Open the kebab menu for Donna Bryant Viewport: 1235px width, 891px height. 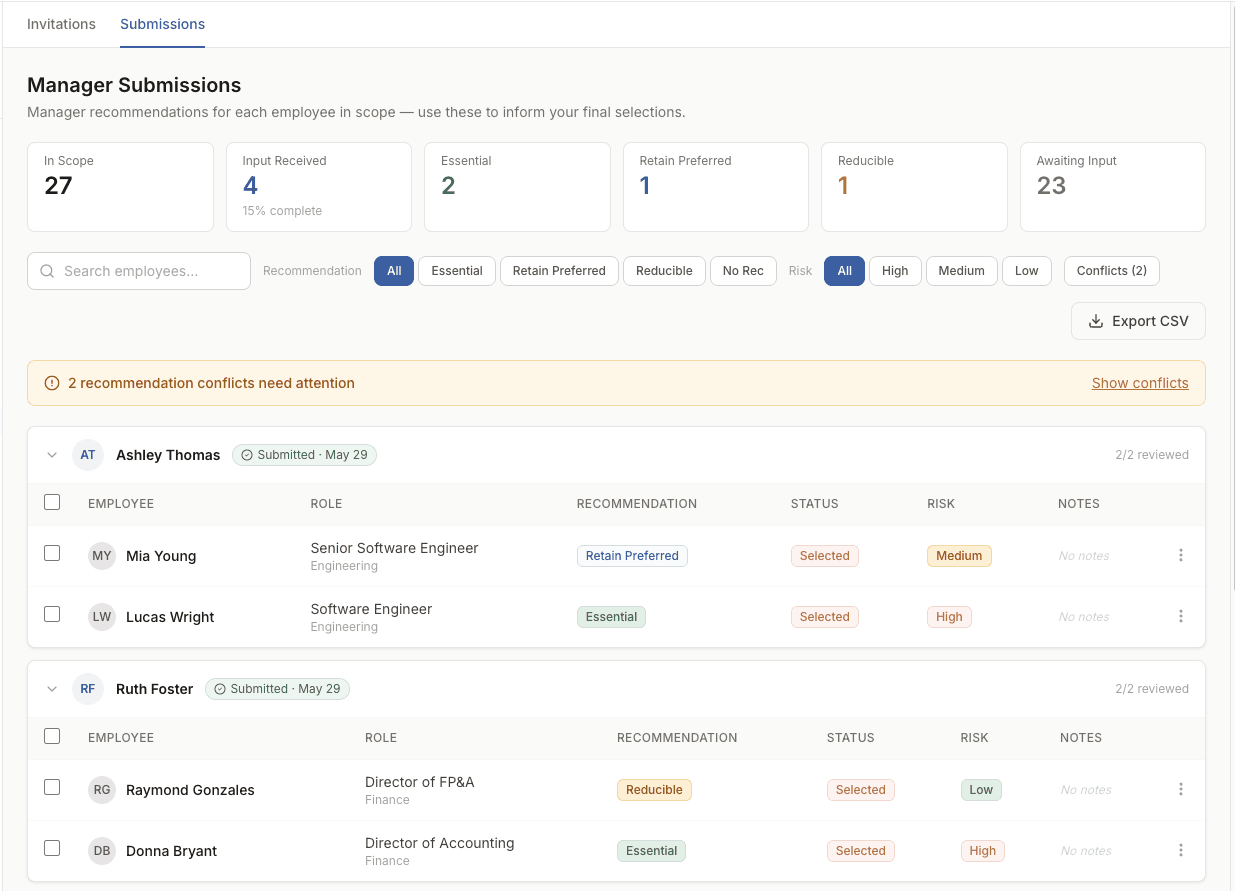1181,850
